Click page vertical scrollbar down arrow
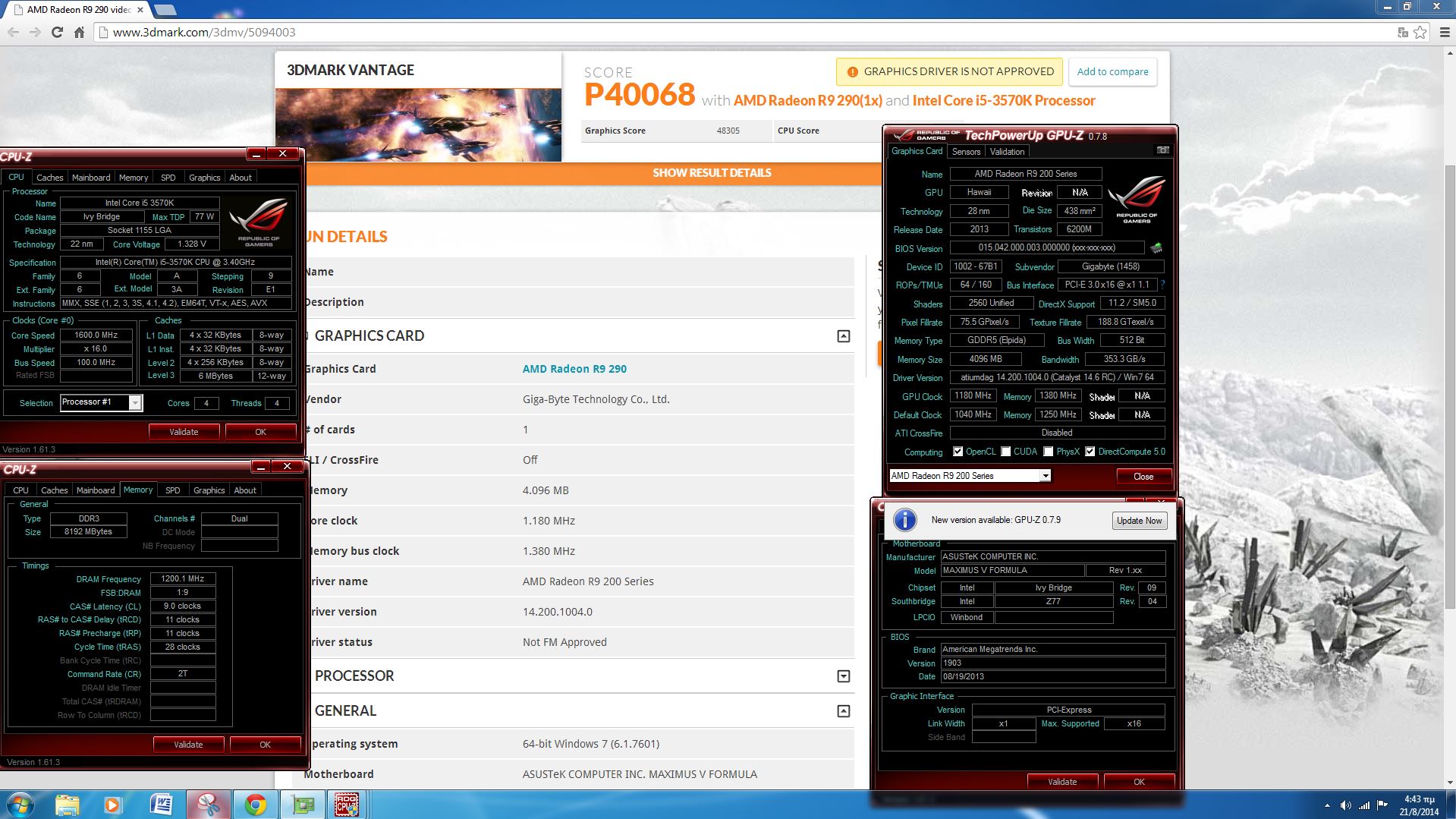The height and width of the screenshot is (819, 1456). click(1450, 783)
